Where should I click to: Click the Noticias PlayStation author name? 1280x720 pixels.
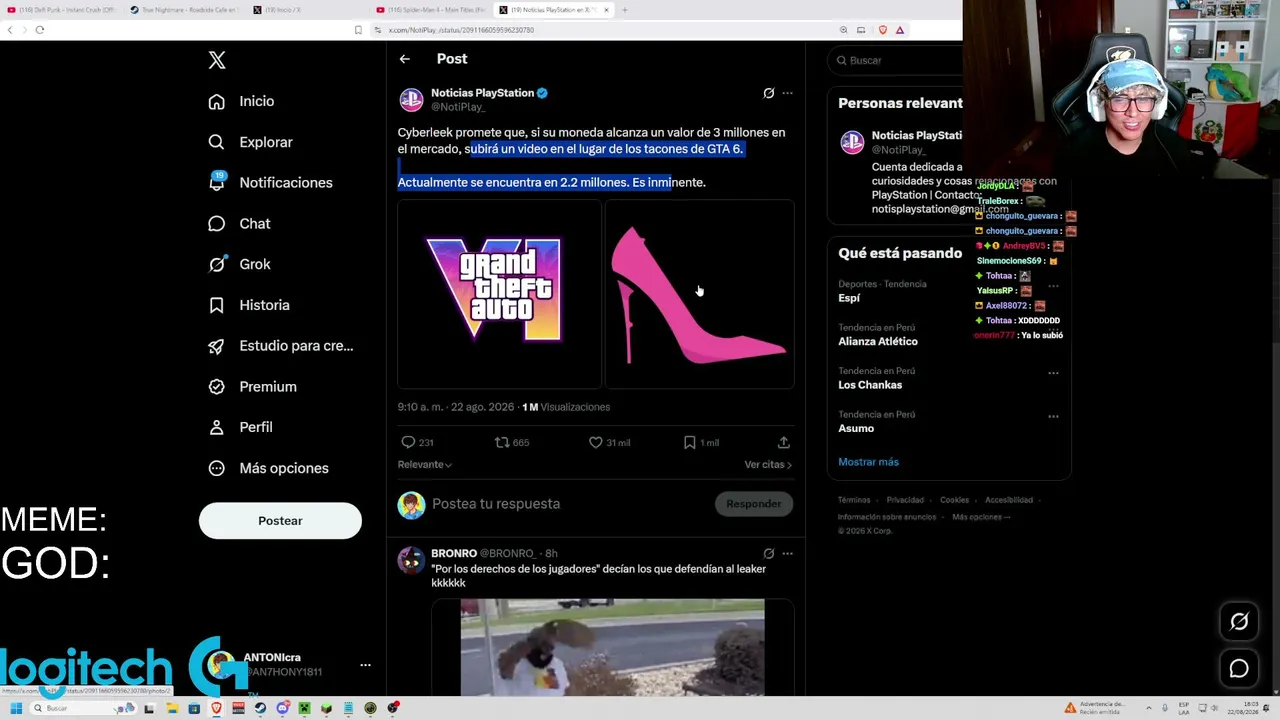coord(482,93)
